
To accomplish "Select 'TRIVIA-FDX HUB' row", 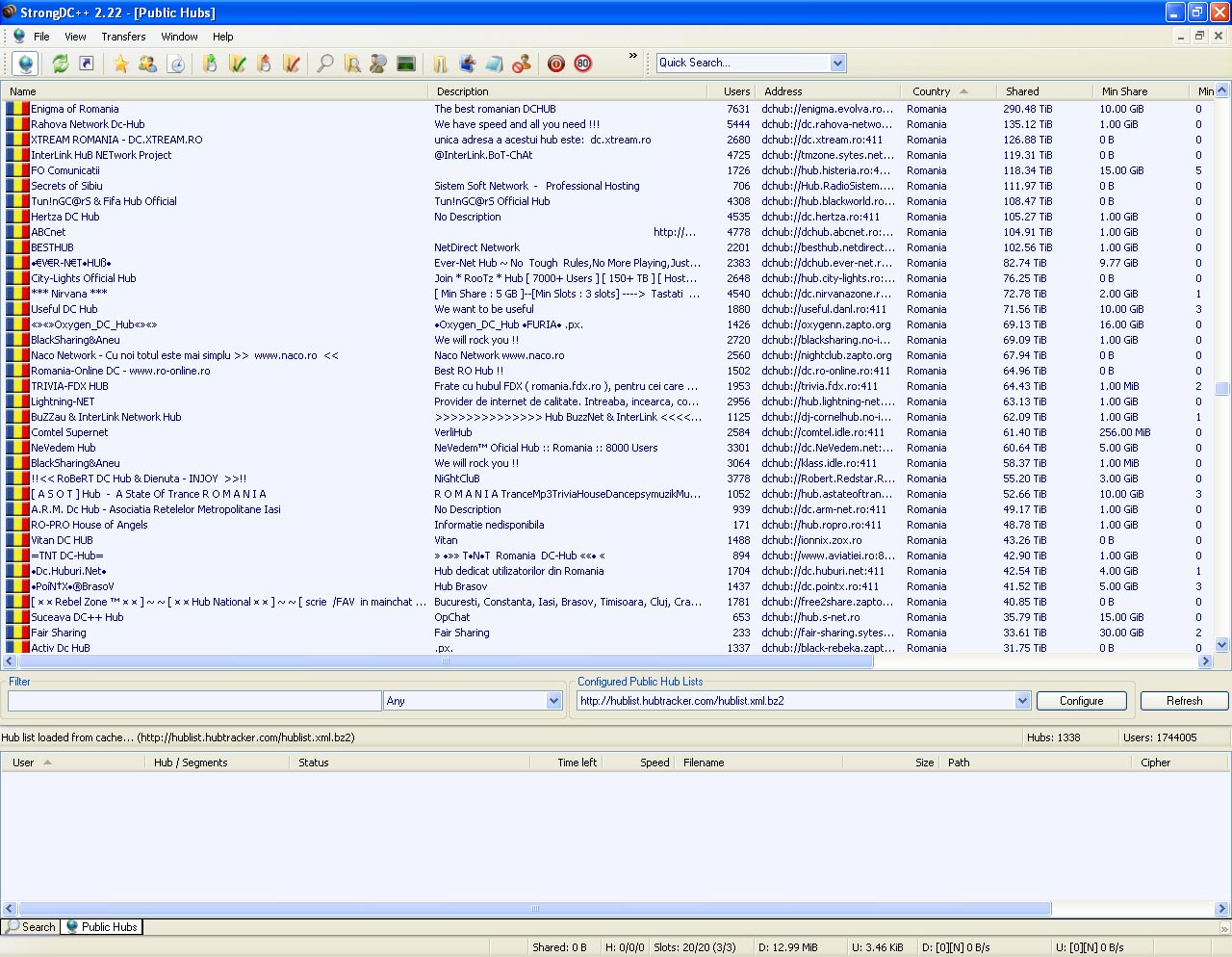I will pyautogui.click(x=608, y=386).
